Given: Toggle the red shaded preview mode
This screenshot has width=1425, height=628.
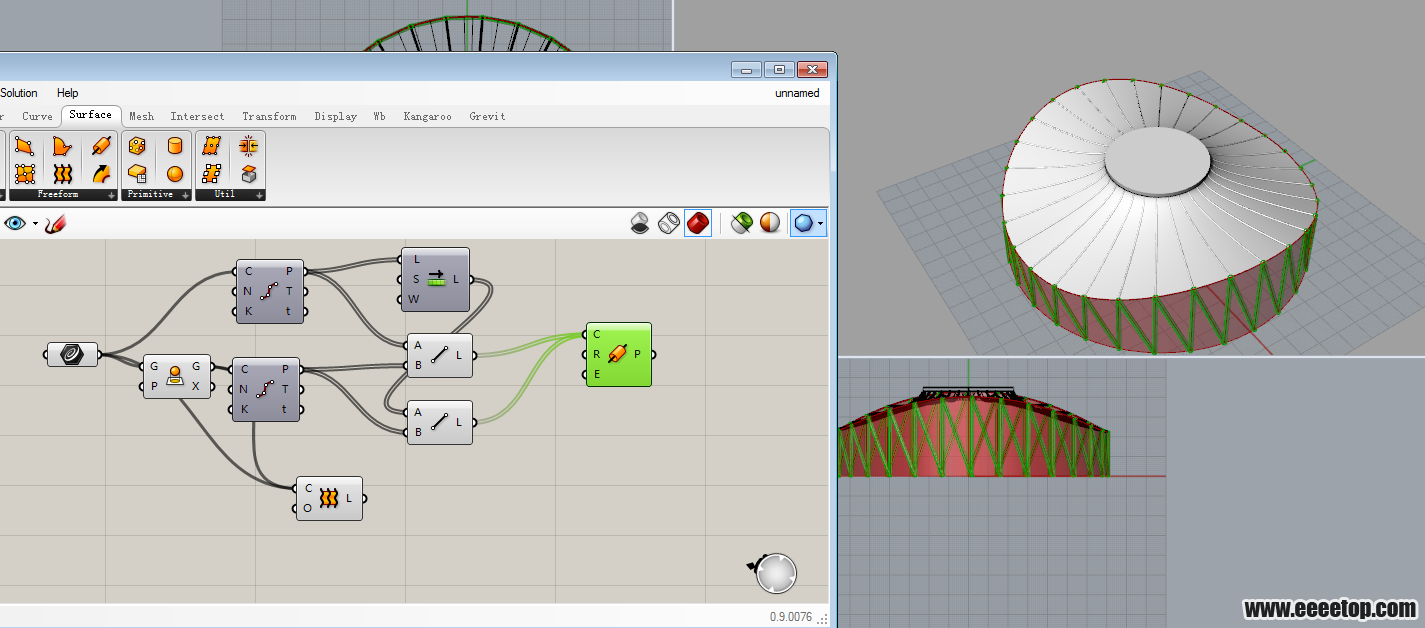Looking at the screenshot, I should point(698,222).
